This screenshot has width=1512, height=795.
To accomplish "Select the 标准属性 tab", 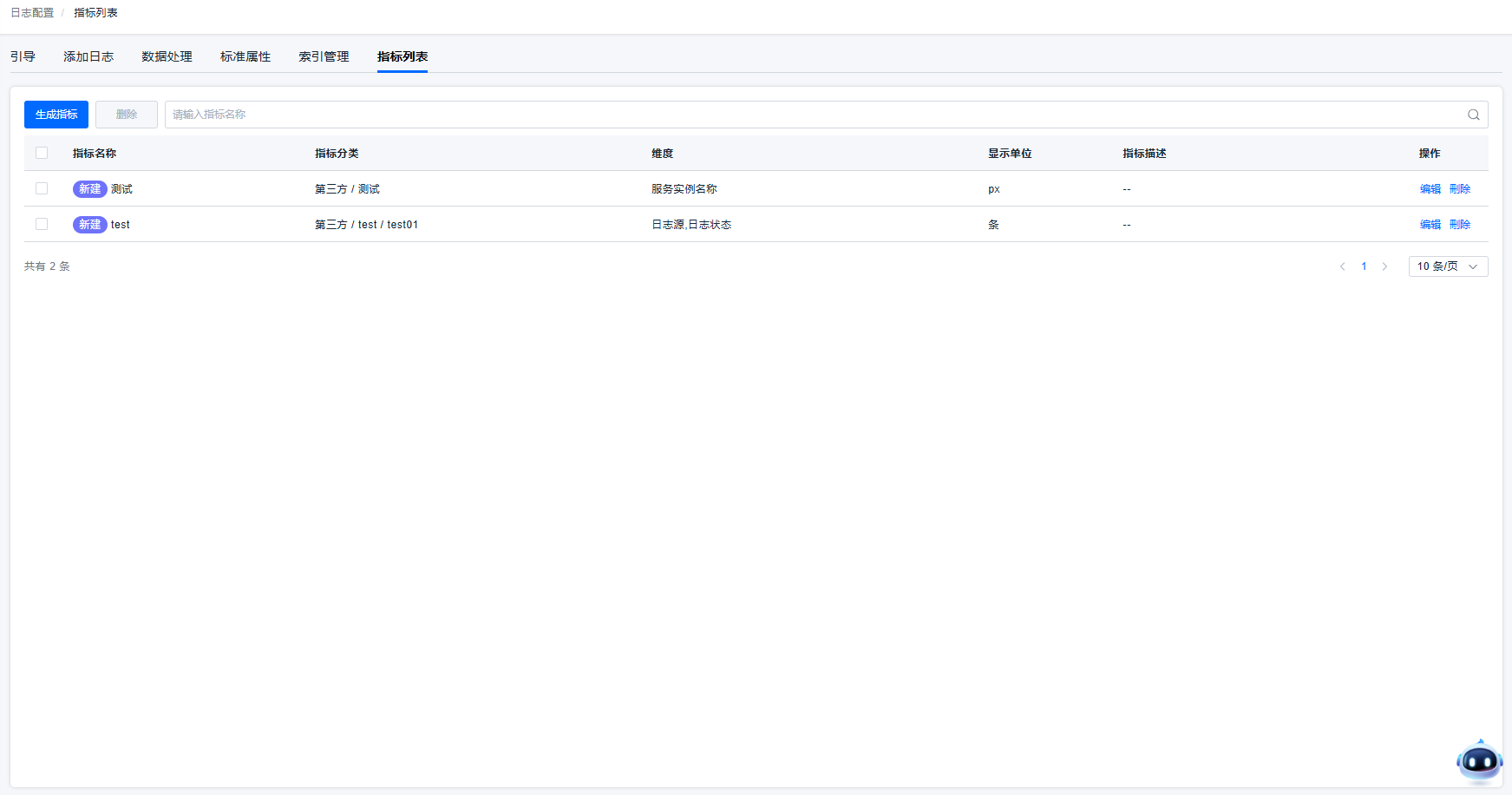I will (x=245, y=56).
